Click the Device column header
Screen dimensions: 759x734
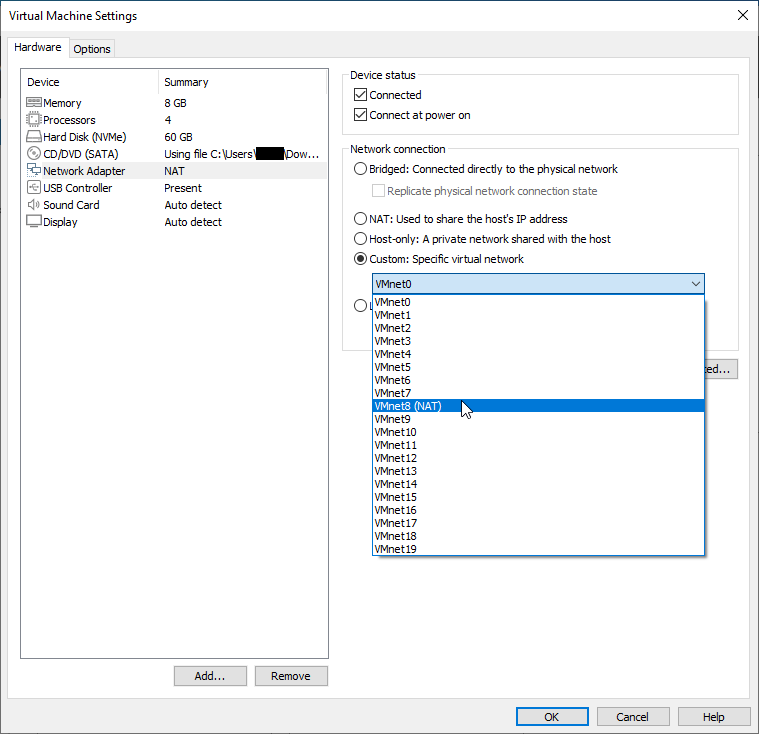point(90,82)
